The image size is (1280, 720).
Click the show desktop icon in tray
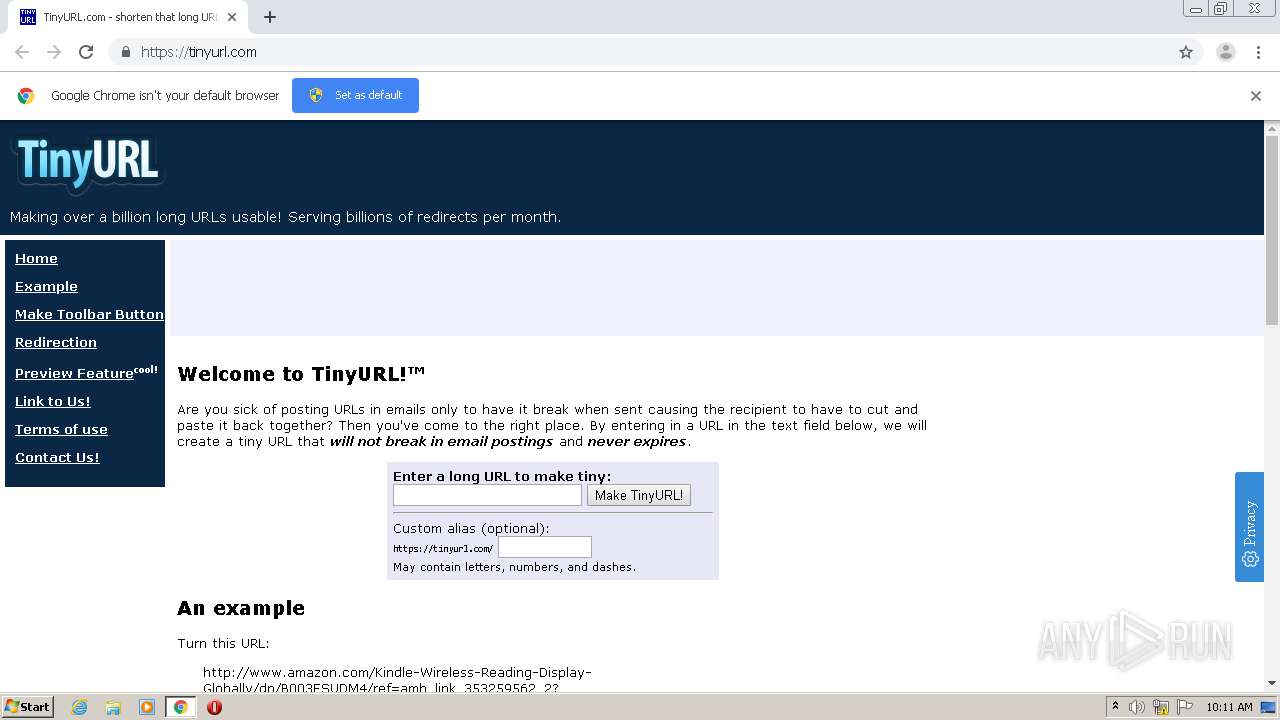coord(1269,707)
